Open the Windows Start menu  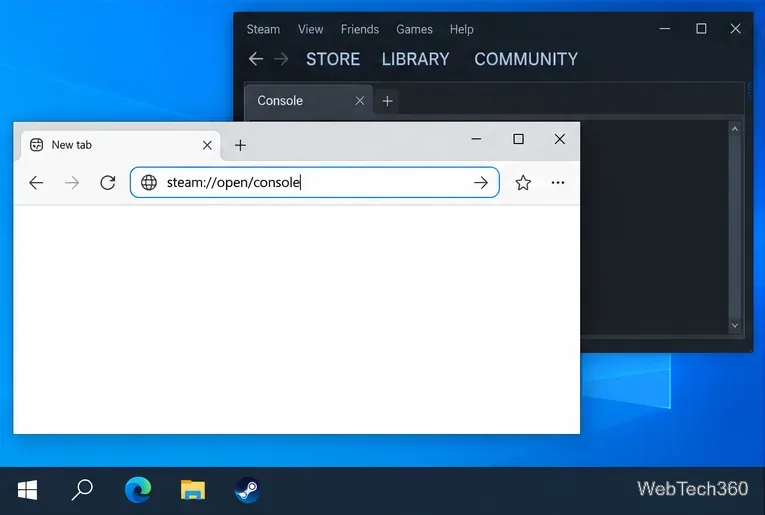pyautogui.click(x=27, y=490)
